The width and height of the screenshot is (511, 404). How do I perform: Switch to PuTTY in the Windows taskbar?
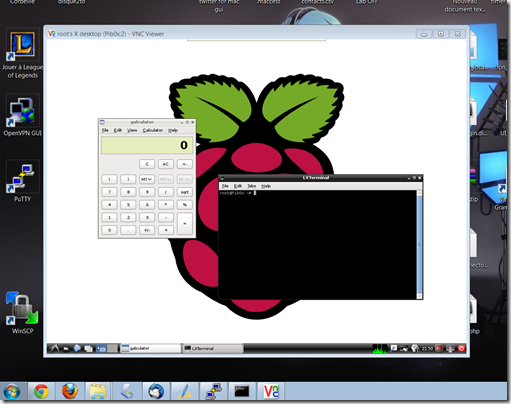coord(213,391)
